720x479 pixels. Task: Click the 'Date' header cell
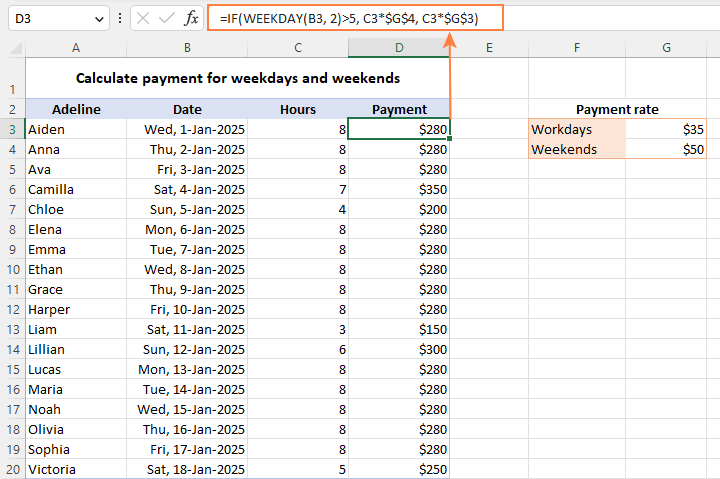pos(187,109)
